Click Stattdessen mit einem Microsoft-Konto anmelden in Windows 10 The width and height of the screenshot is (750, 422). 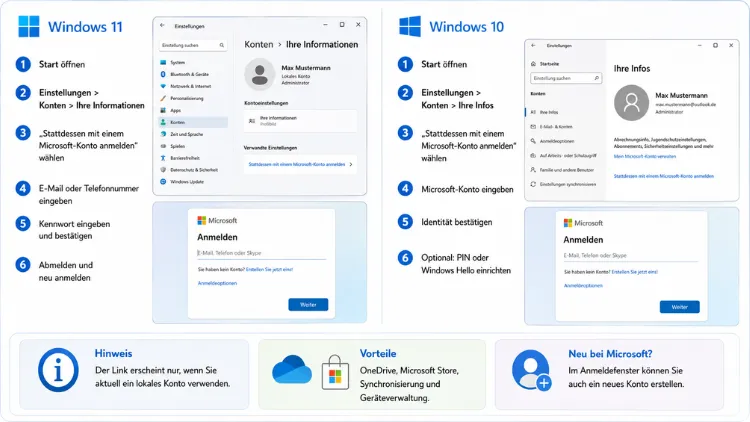click(664, 176)
